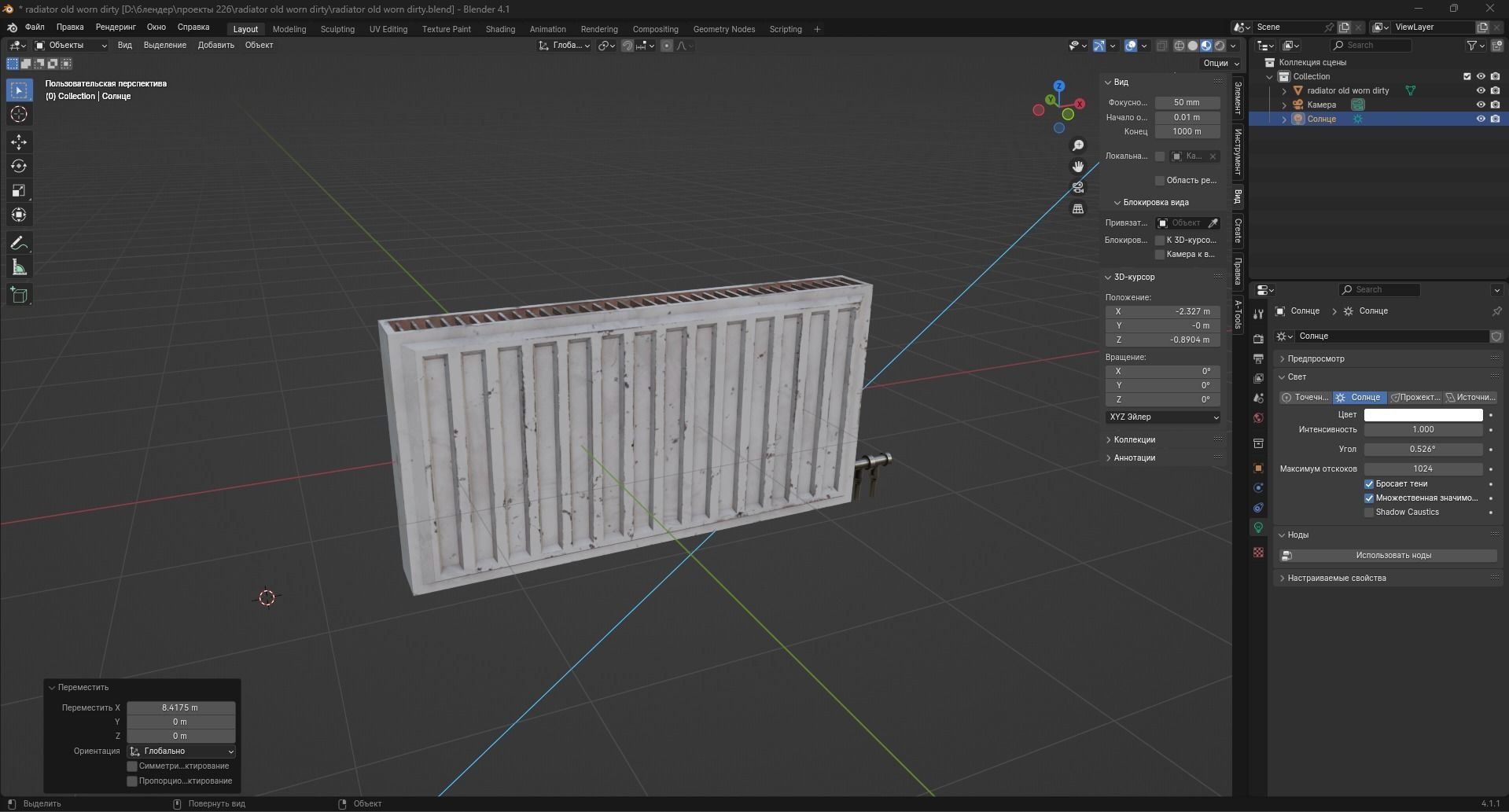Screen dimensions: 1509x812
Task: Enable К 3D-курсору lock checkbox
Action: point(1160,241)
